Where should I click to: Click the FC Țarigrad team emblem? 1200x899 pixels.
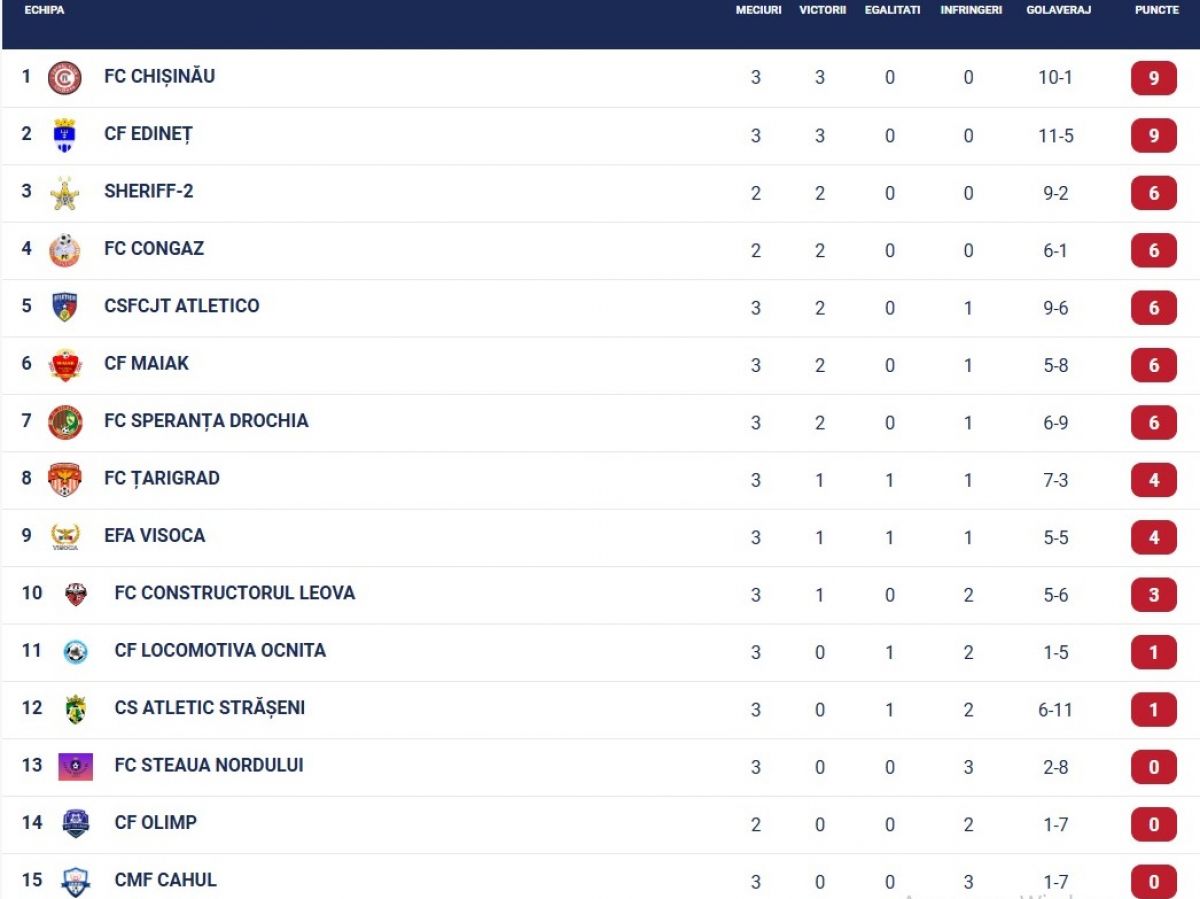65,480
